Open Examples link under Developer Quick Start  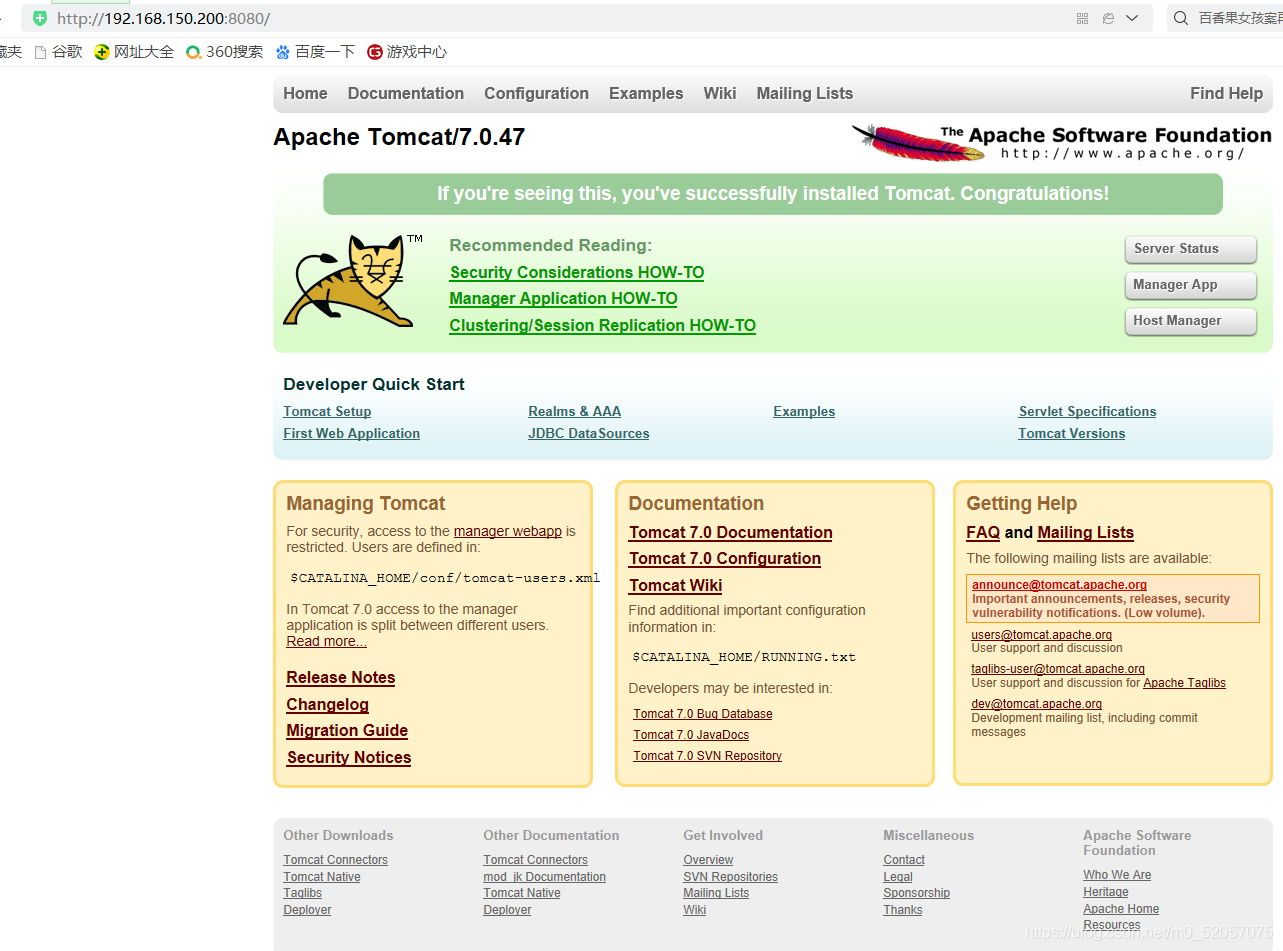804,411
